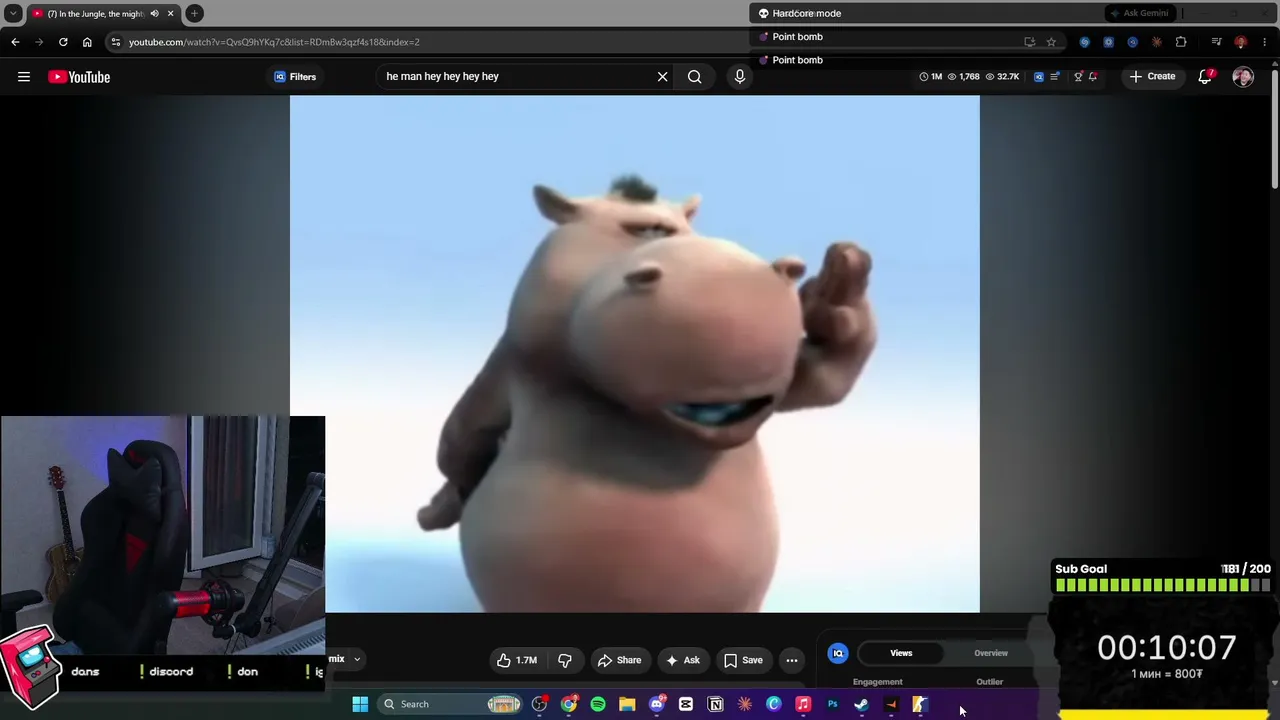Open the more actions ellipsis menu

[x=791, y=660]
